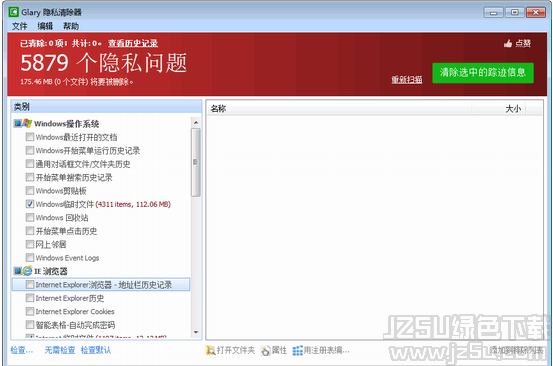Select Windows操作系统 group label
Viewport: 553px width, 366px height.
point(67,124)
